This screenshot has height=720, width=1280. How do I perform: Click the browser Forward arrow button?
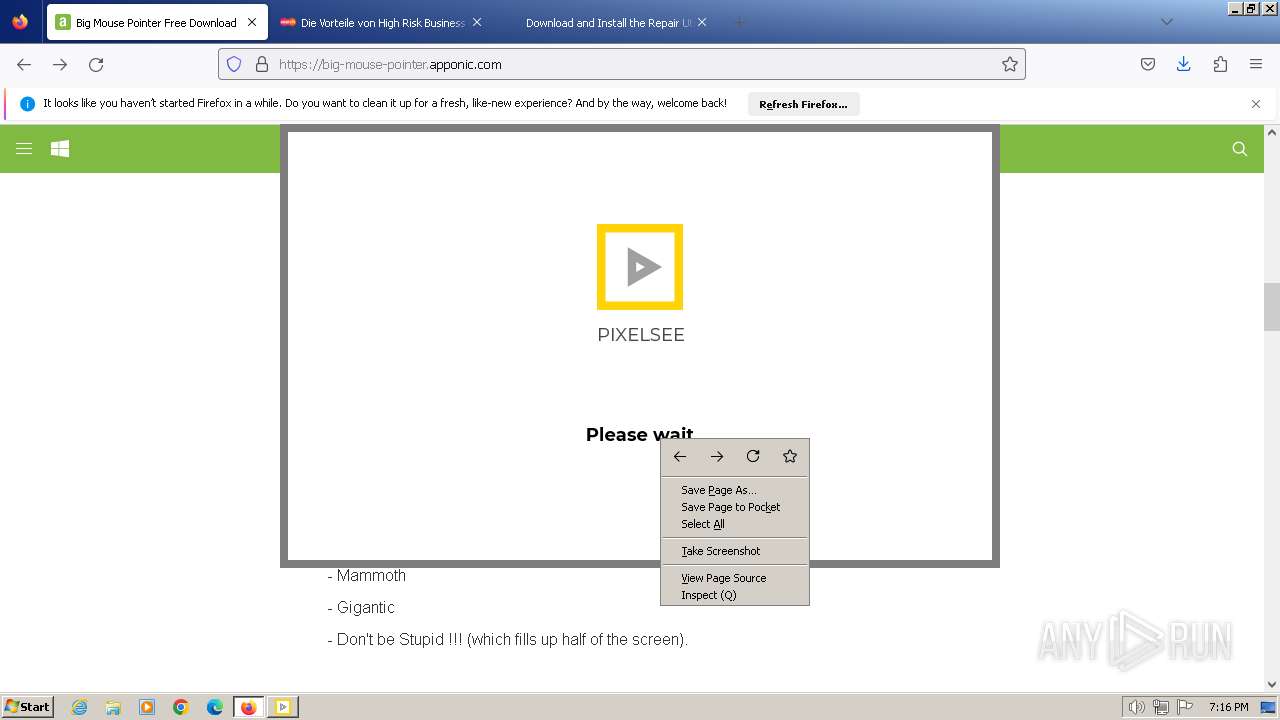[x=60, y=64]
